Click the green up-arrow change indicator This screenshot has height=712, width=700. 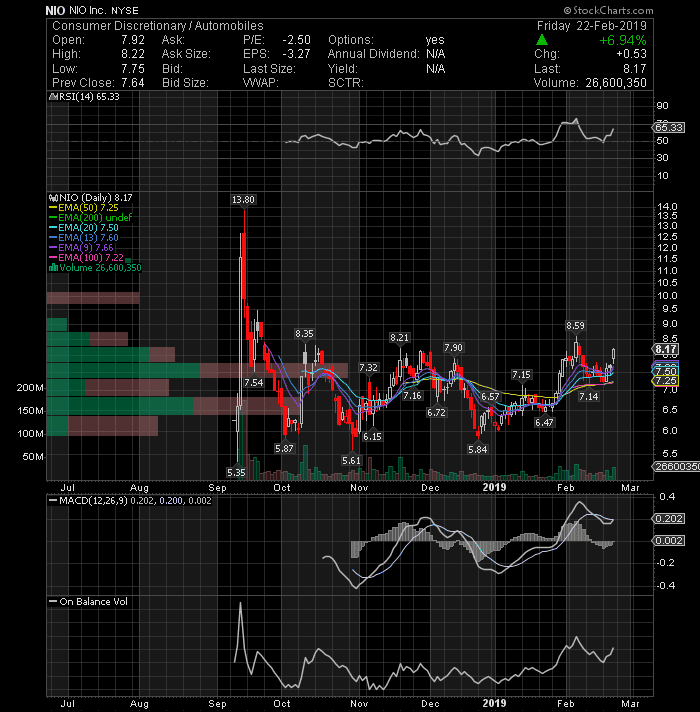pyautogui.click(x=542, y=40)
